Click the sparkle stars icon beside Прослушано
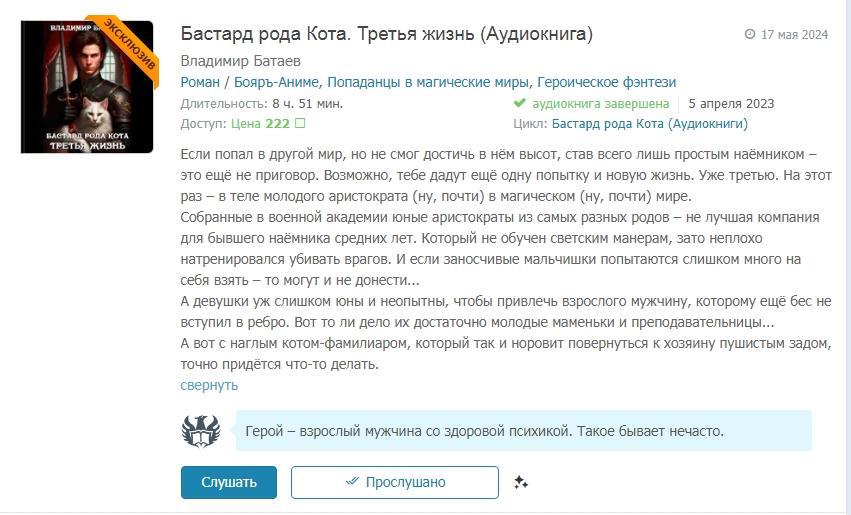 pyautogui.click(x=520, y=482)
